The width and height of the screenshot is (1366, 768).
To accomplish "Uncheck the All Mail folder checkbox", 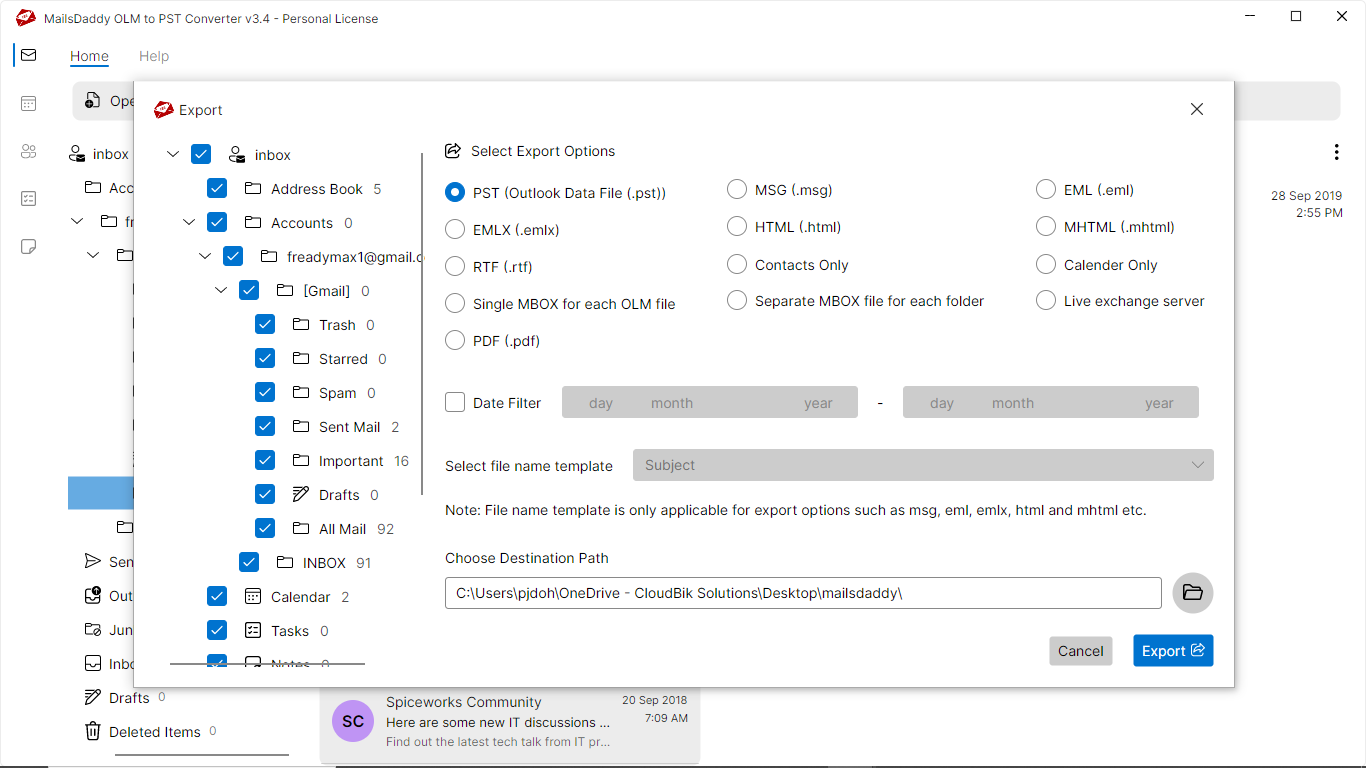I will coord(265,529).
